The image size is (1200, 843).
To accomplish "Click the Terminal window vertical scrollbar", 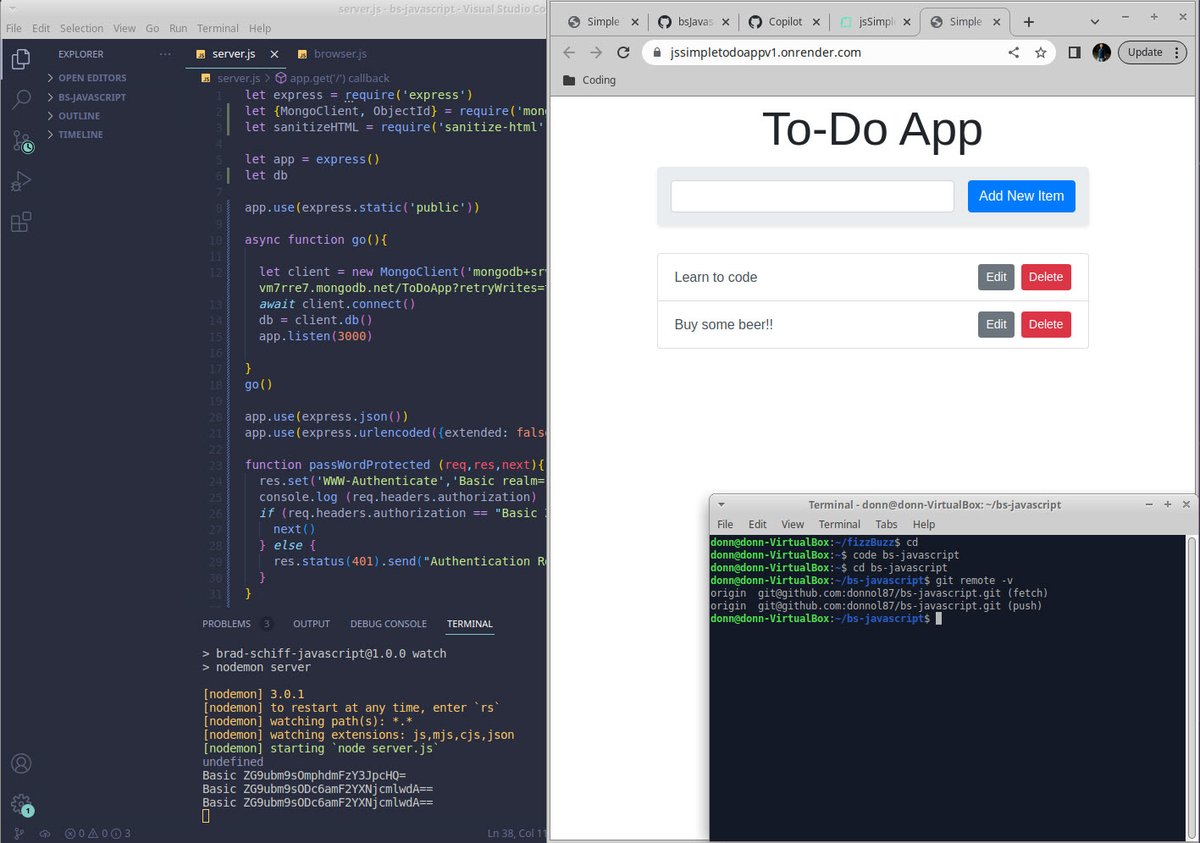I will (1191, 687).
